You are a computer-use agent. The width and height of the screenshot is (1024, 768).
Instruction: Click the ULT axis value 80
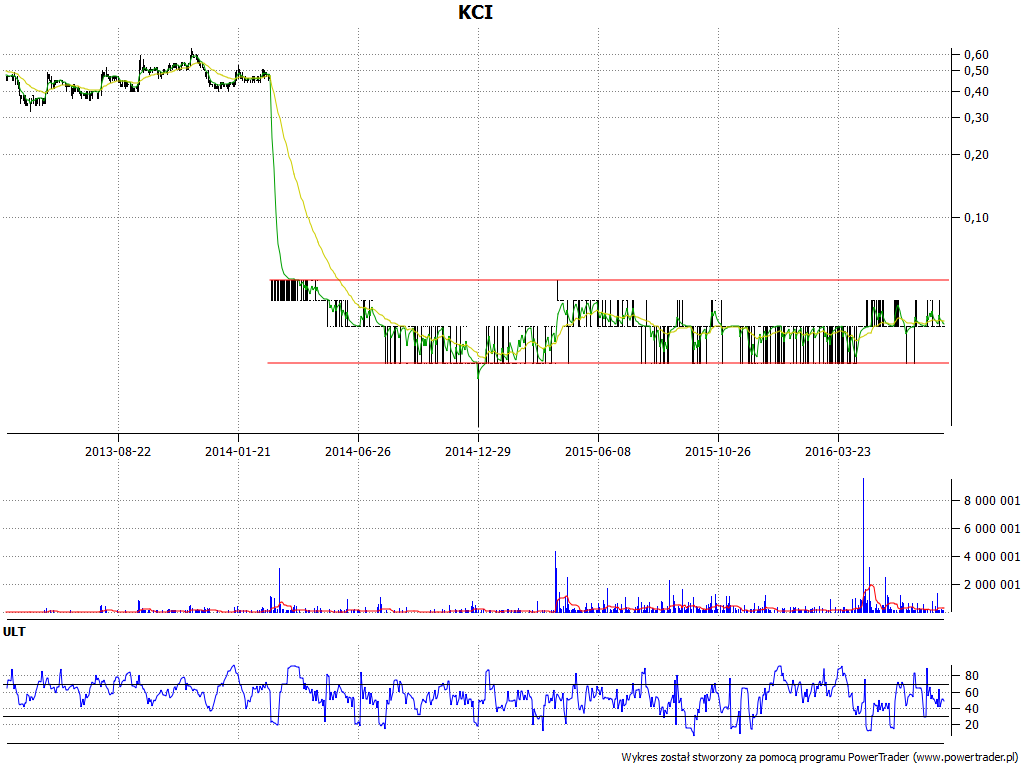coord(972,676)
